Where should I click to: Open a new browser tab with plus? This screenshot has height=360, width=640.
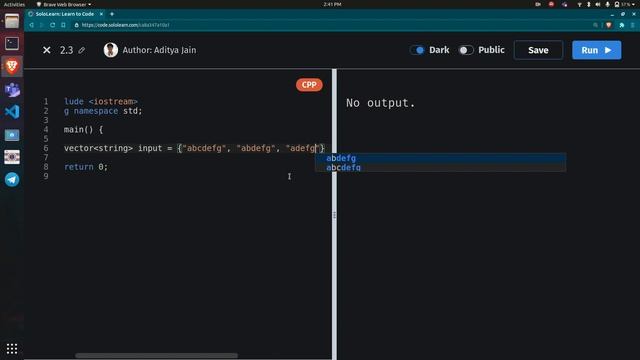[112, 14]
